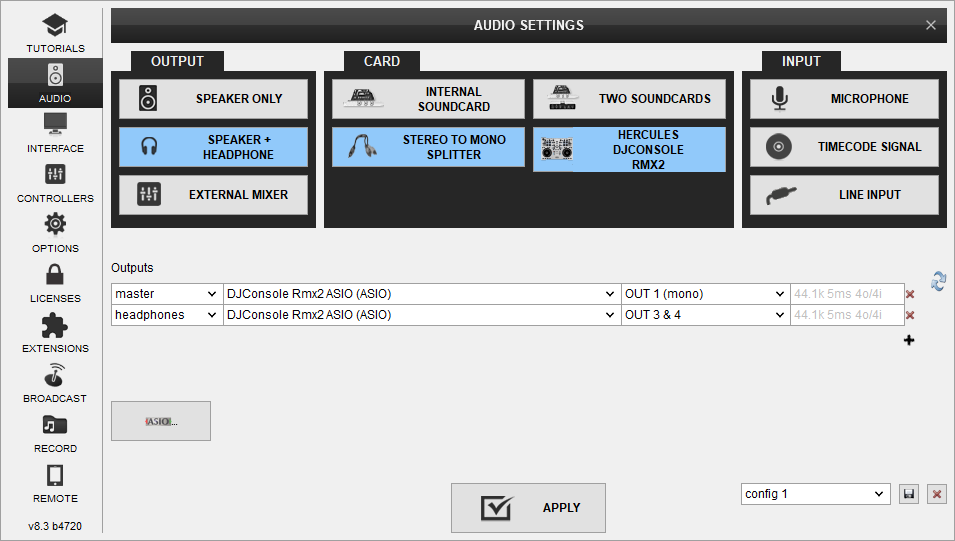Screen dimensions: 955x541
Task: Open the OUT 1 (mono) channel dropdown
Action: tap(706, 294)
